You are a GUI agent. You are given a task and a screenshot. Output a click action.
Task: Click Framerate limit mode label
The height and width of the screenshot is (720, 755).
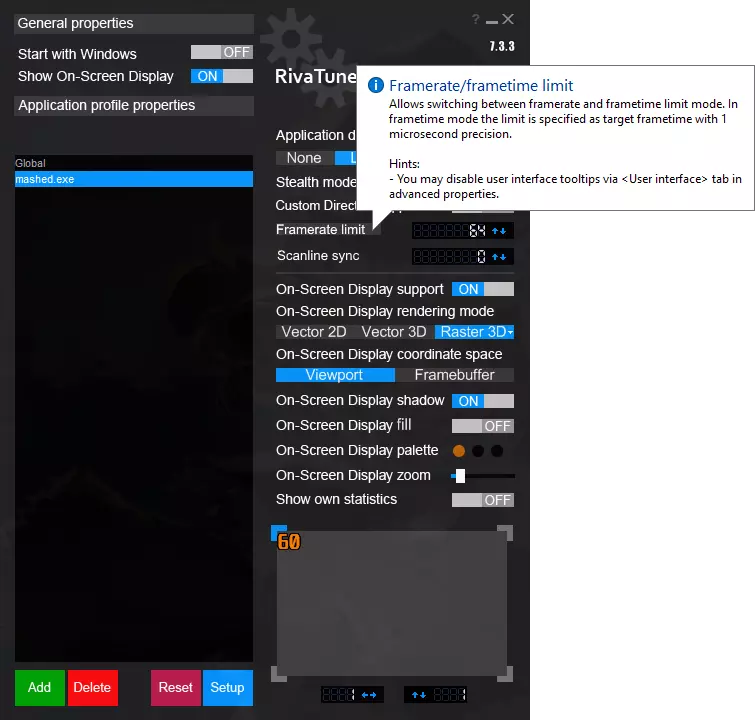pos(320,230)
